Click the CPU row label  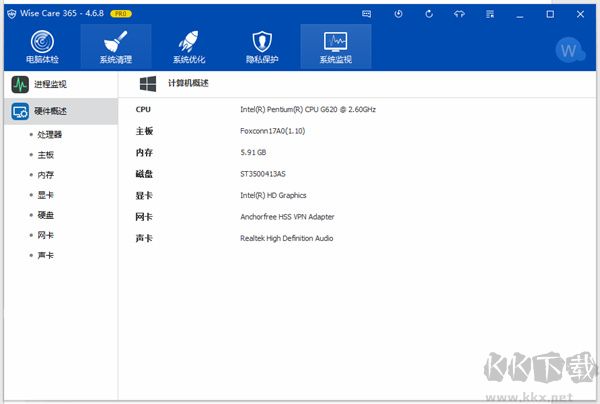pyautogui.click(x=143, y=109)
